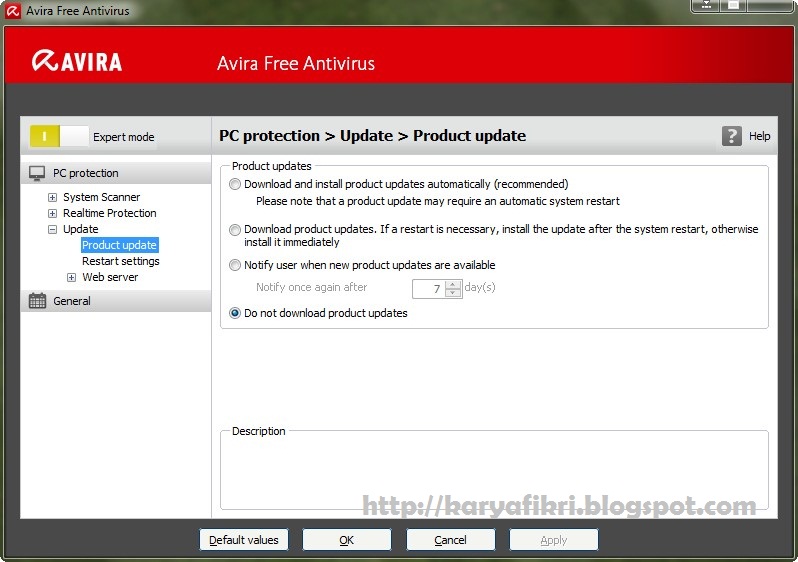Expand the Web server tree node
This screenshot has width=798, height=562.
click(72, 277)
